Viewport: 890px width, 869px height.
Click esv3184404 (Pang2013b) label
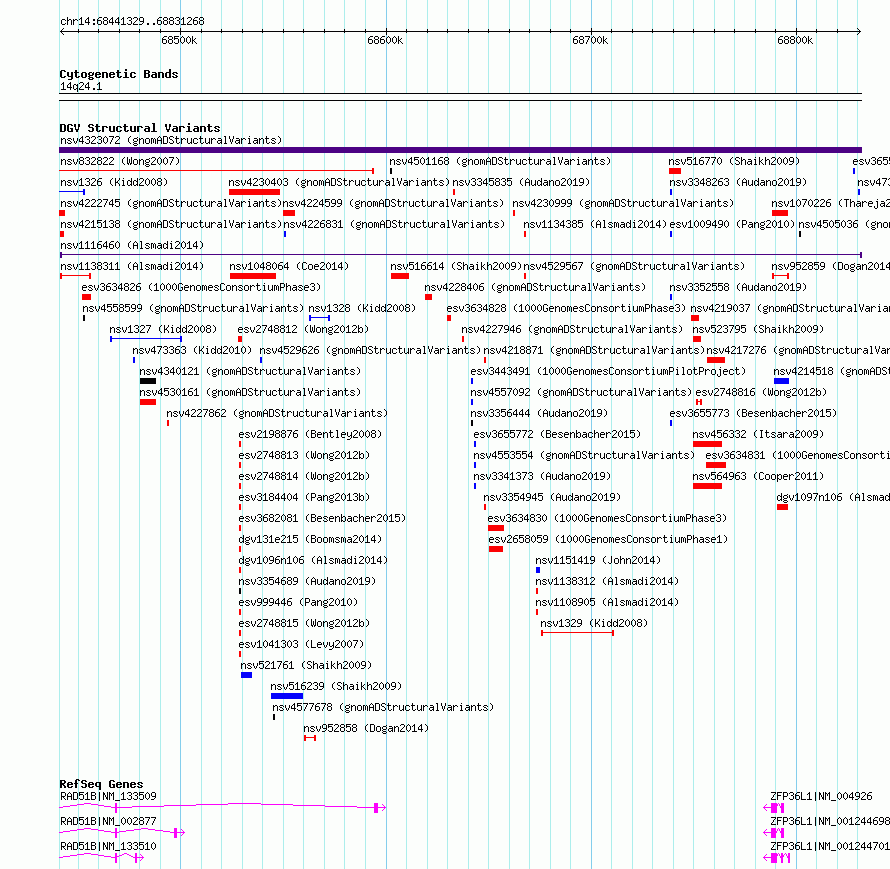304,497
